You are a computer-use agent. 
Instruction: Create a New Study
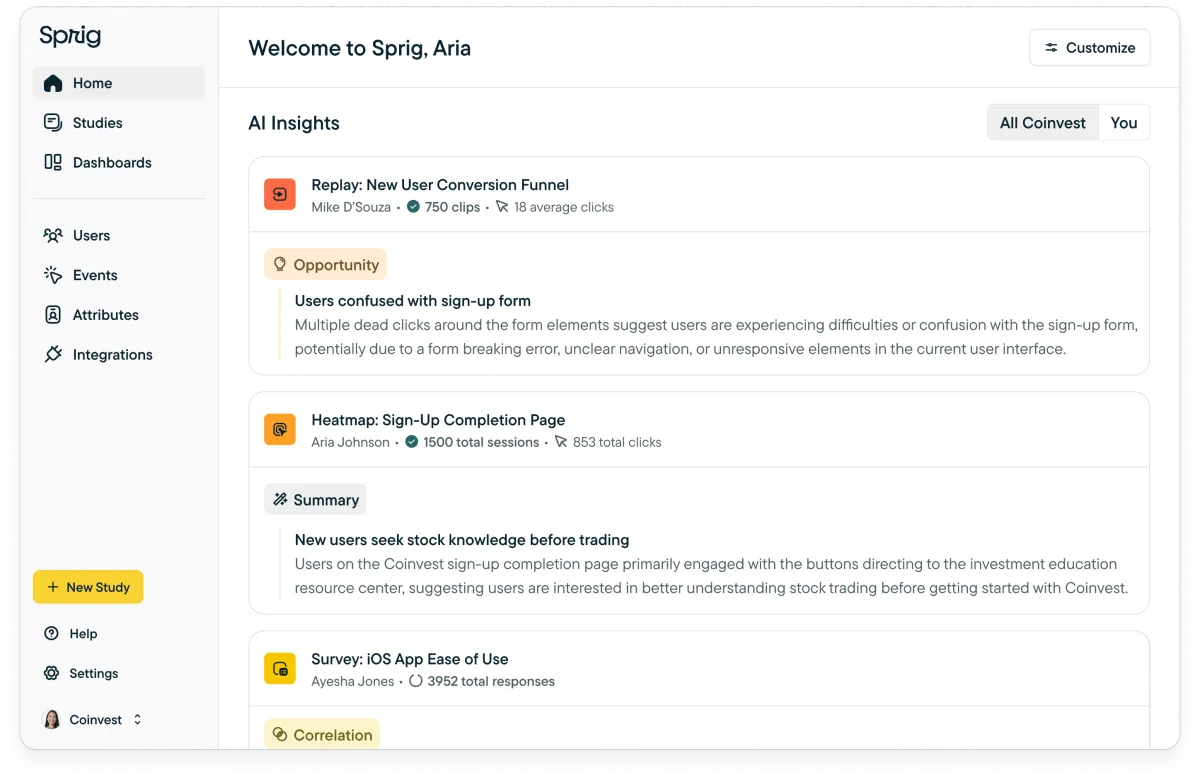pyautogui.click(x=88, y=587)
